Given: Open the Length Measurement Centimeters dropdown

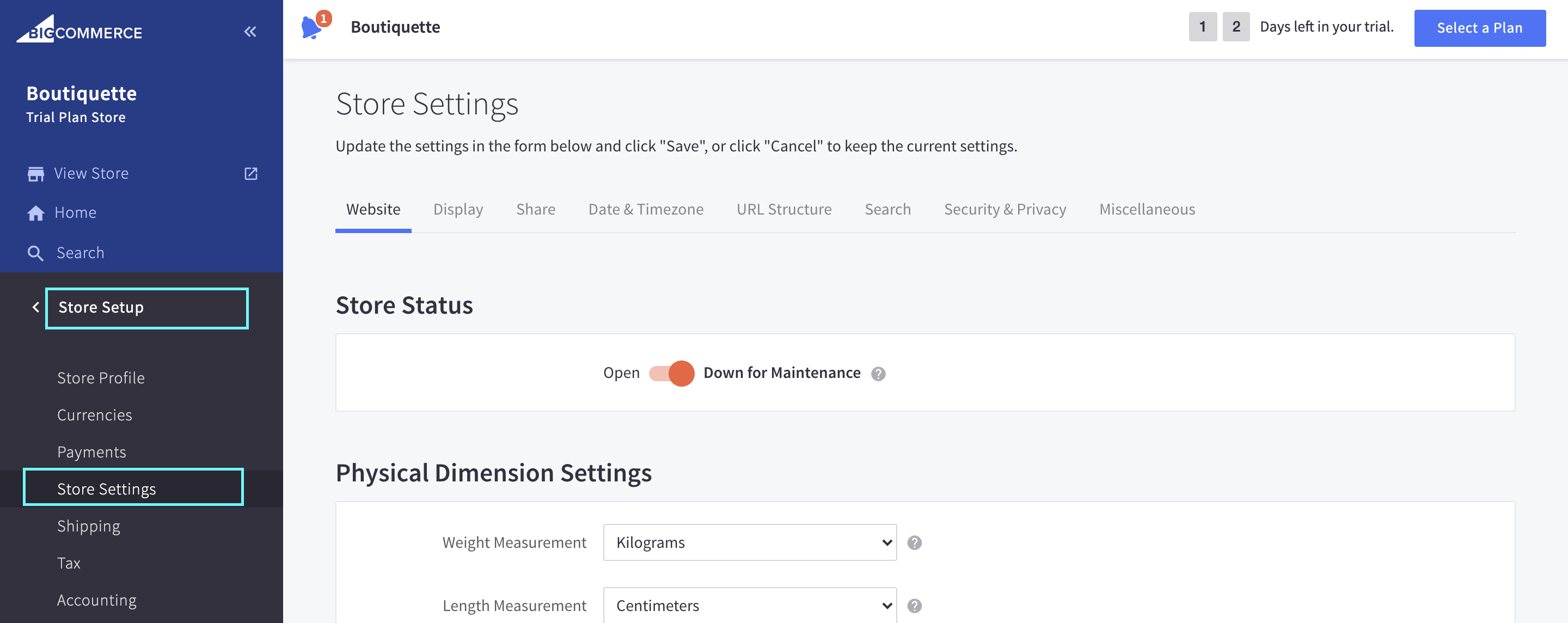Looking at the screenshot, I should tap(749, 606).
